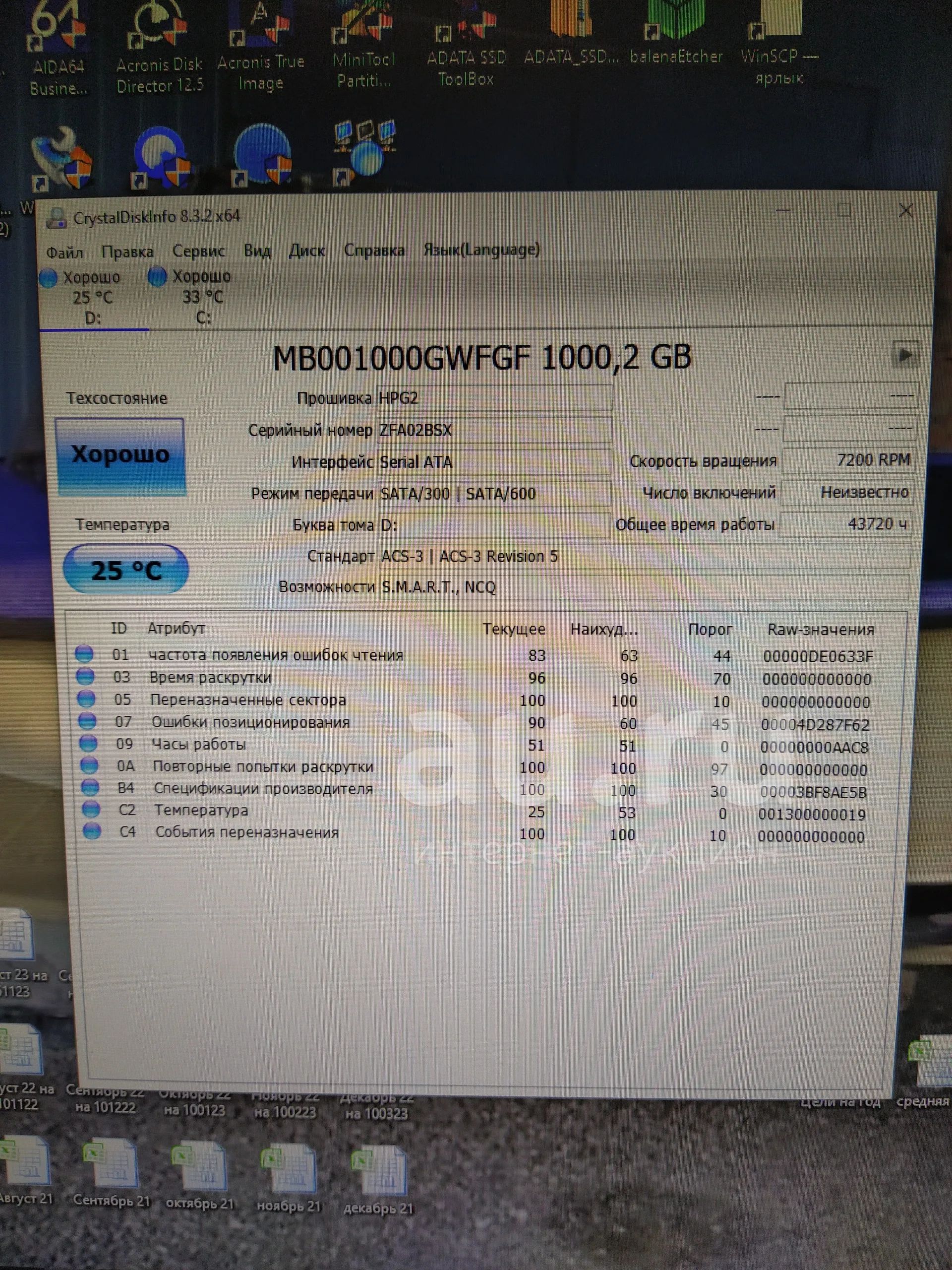Open the Декабрь 22 на 100323 file
This screenshot has width=952, height=1270.
(376, 1107)
